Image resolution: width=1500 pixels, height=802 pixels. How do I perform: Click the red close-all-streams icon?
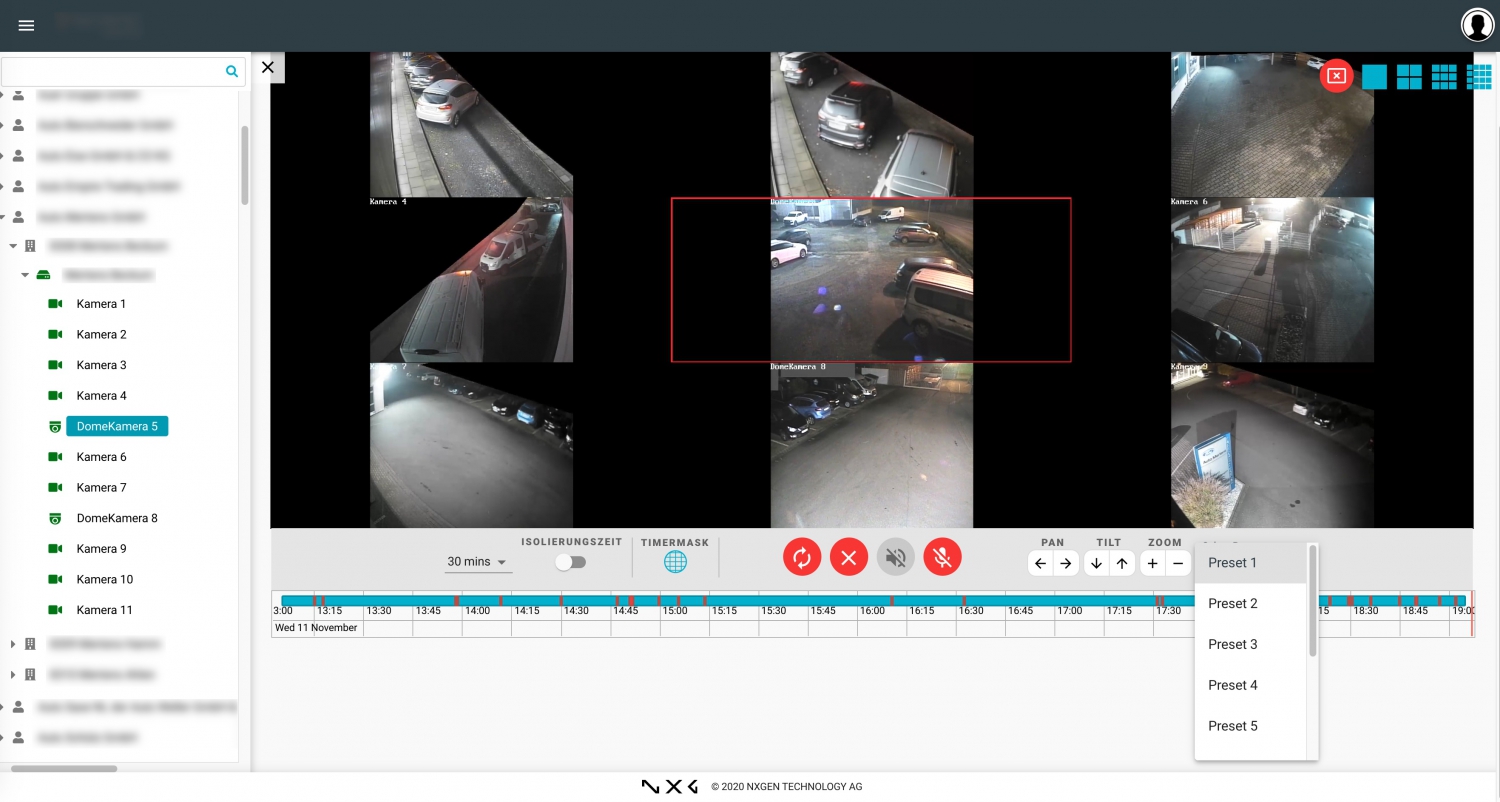pyautogui.click(x=1336, y=76)
